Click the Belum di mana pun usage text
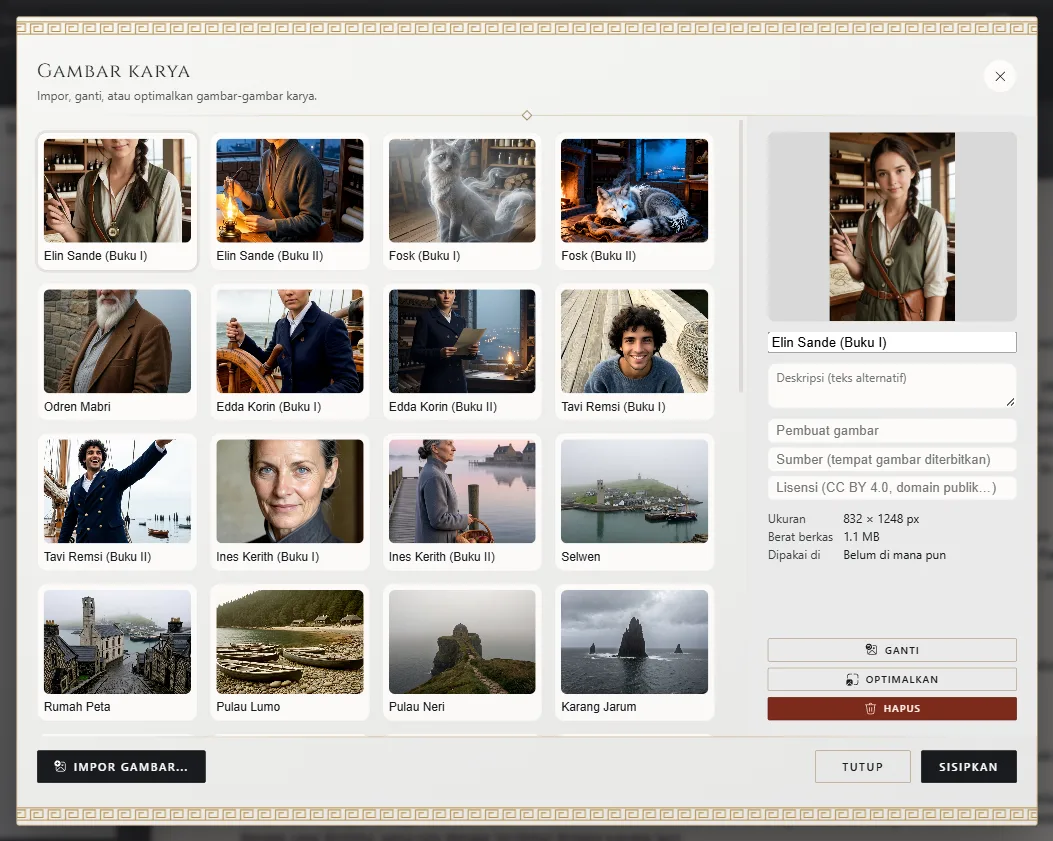Viewport: 1053px width, 841px height. pyautogui.click(x=895, y=555)
